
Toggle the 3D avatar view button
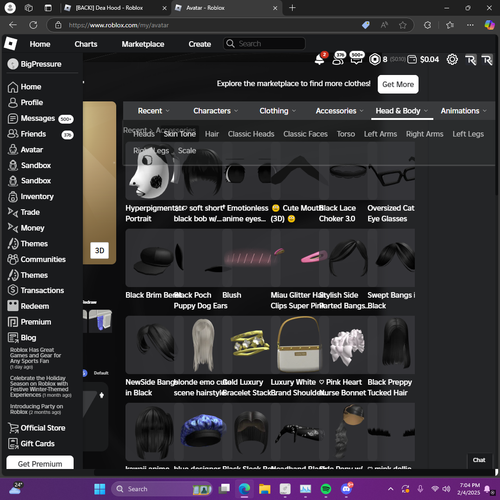pyautogui.click(x=99, y=251)
